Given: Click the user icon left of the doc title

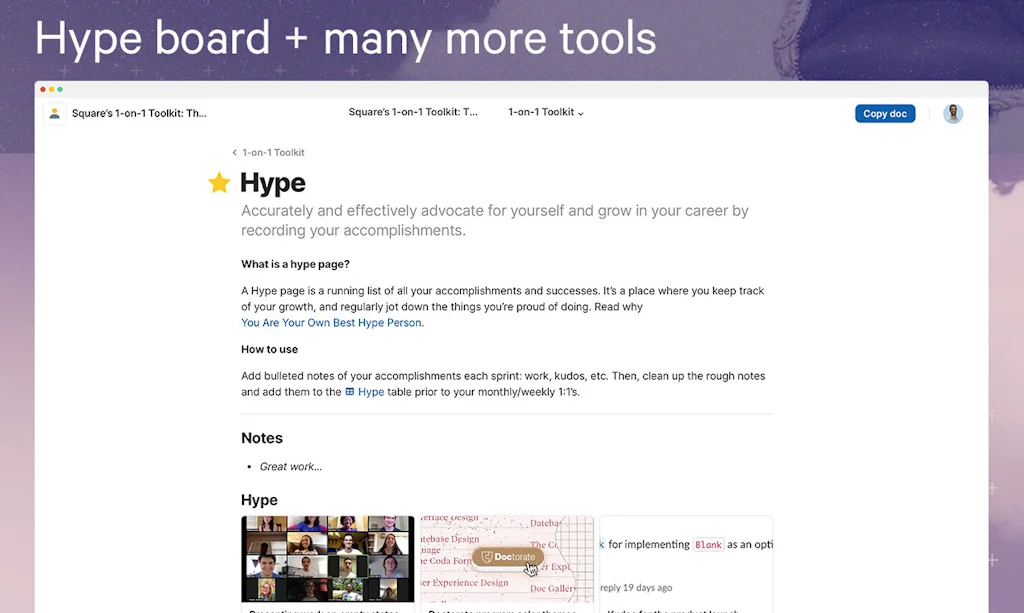Looking at the screenshot, I should (55, 112).
